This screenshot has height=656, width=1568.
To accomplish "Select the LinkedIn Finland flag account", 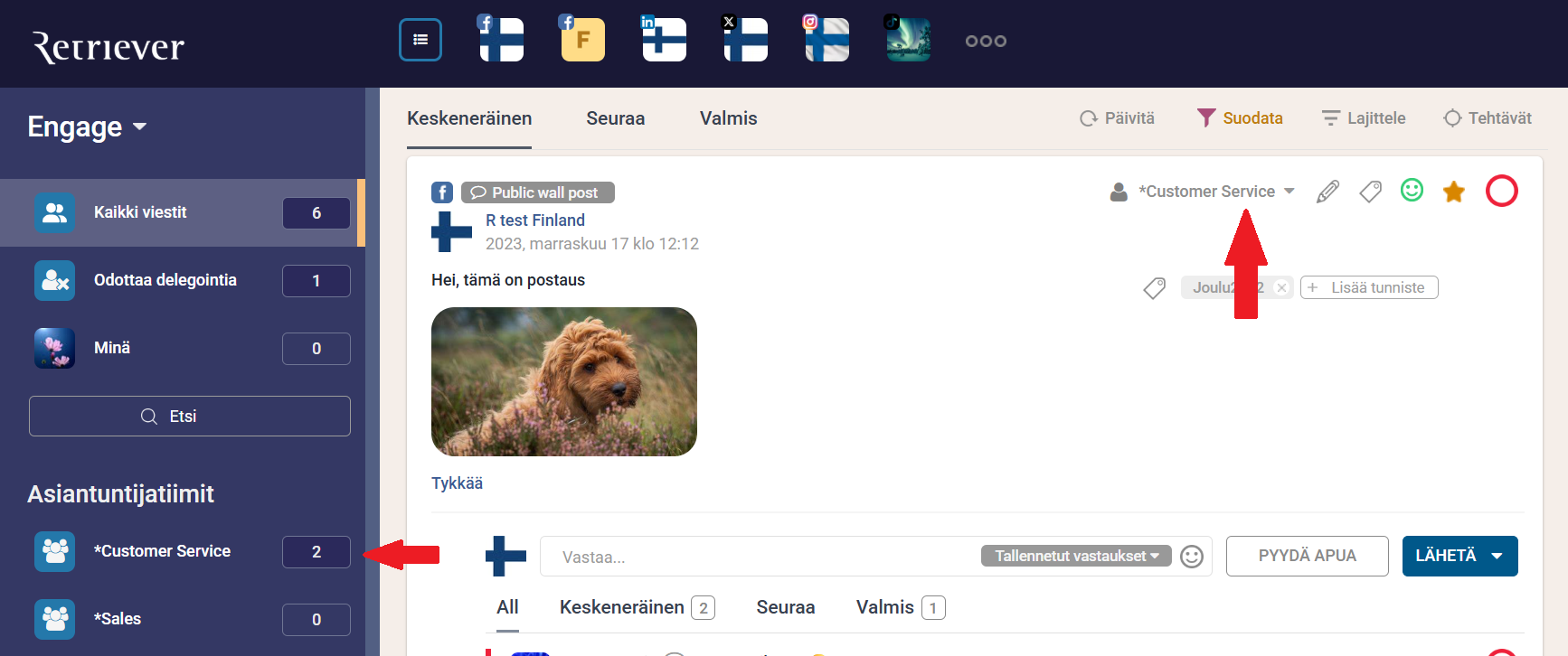I will coord(664,39).
